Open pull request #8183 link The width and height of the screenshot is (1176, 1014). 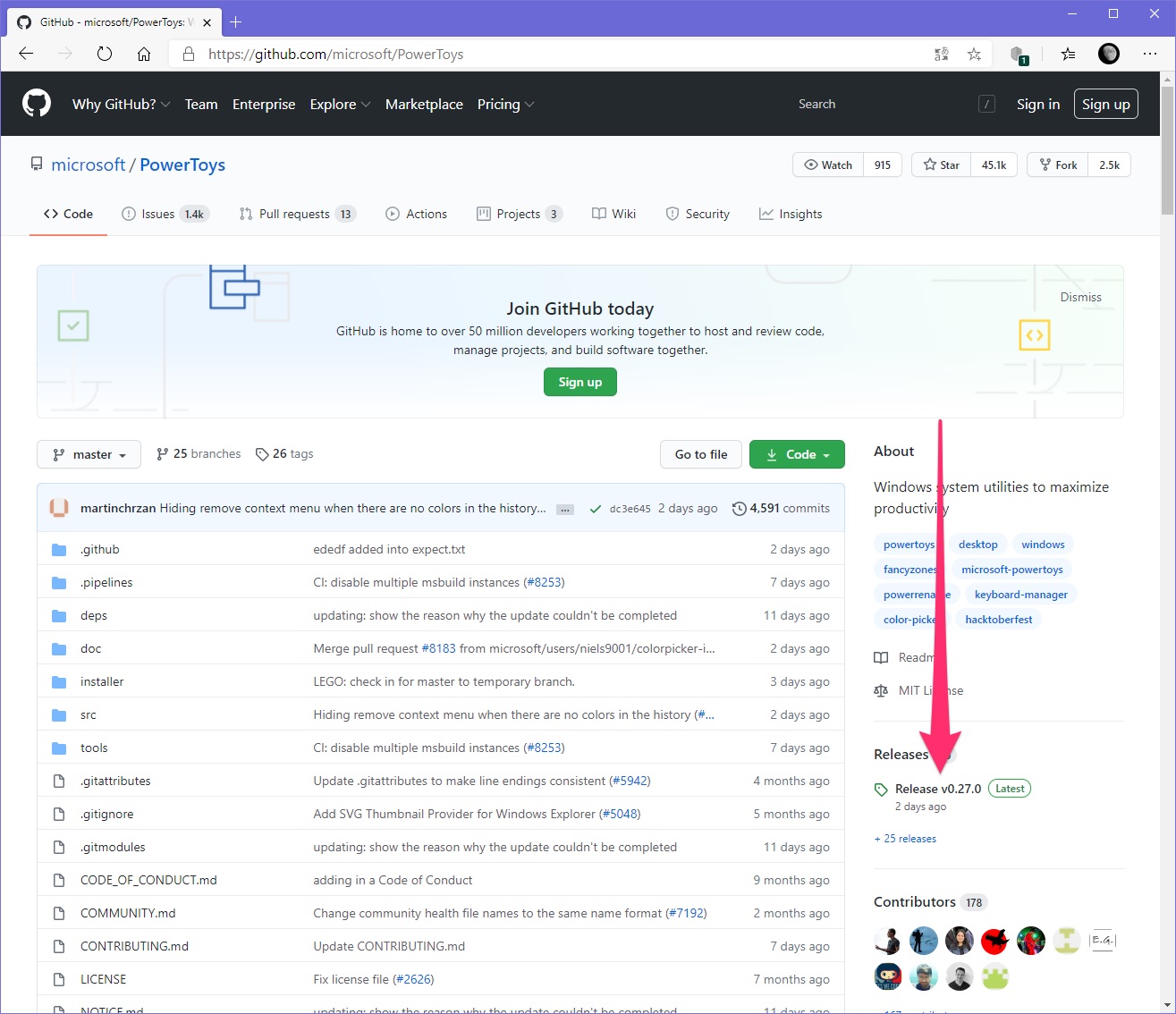[438, 648]
